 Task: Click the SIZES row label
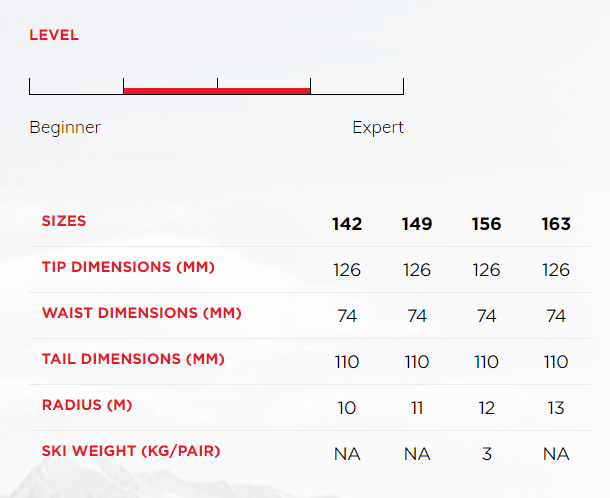pyautogui.click(x=64, y=221)
